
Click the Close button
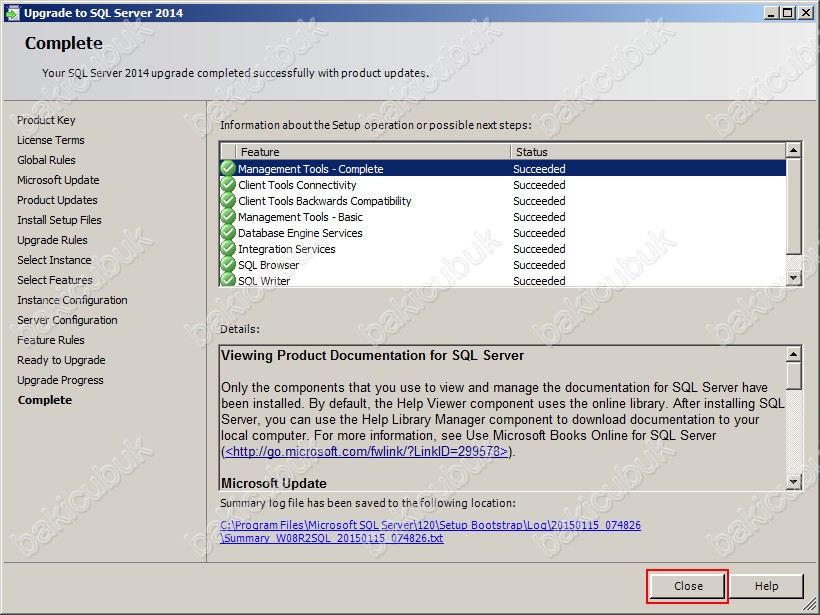(688, 586)
